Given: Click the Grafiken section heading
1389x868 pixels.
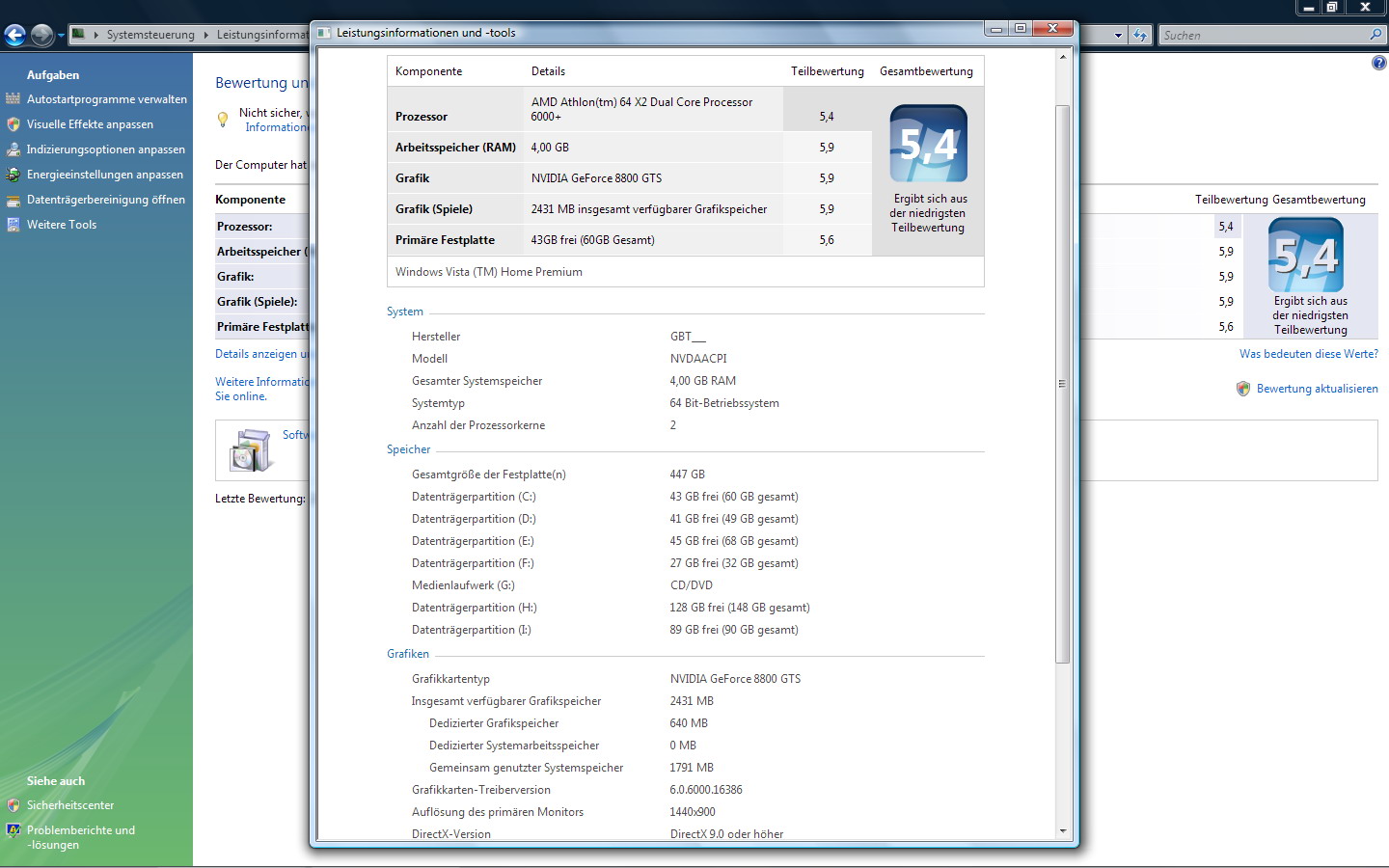Looking at the screenshot, I should click(x=408, y=654).
